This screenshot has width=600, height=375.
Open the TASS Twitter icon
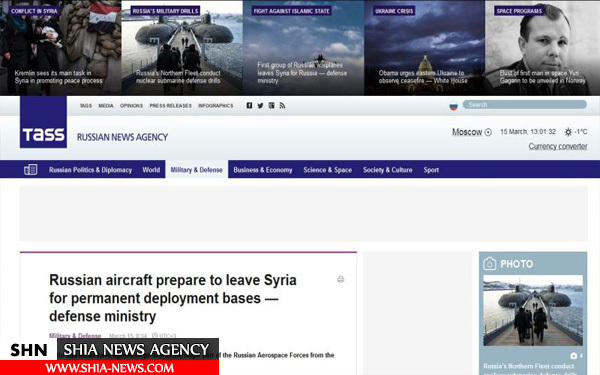tap(260, 106)
